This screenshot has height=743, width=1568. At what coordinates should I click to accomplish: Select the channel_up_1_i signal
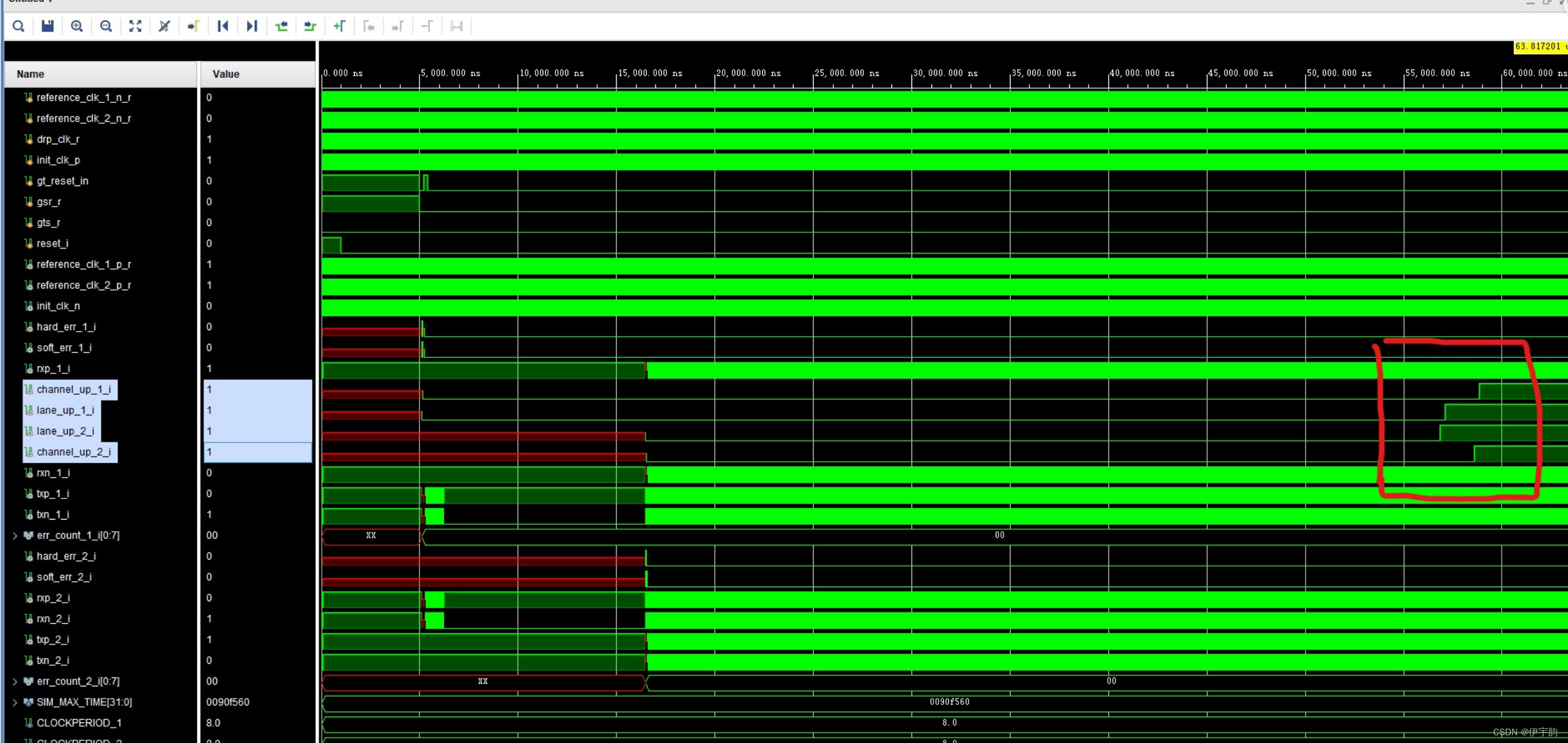click(73, 390)
